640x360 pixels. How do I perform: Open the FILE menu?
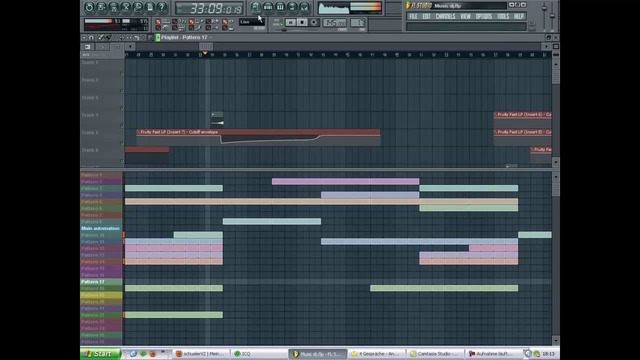(413, 16)
